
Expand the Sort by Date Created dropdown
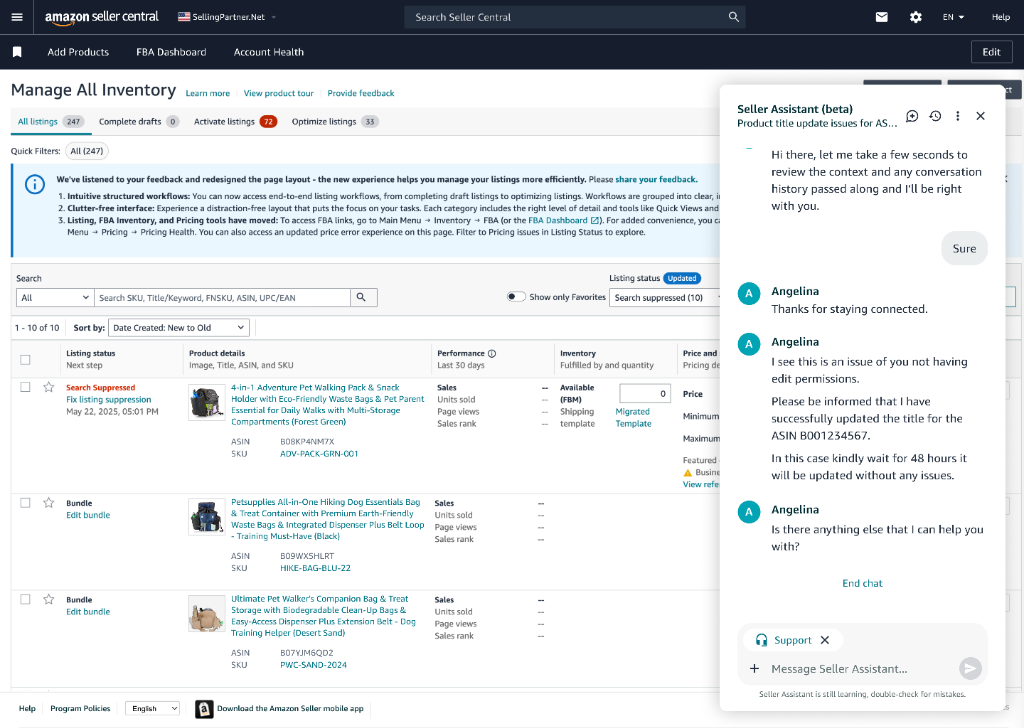click(179, 328)
